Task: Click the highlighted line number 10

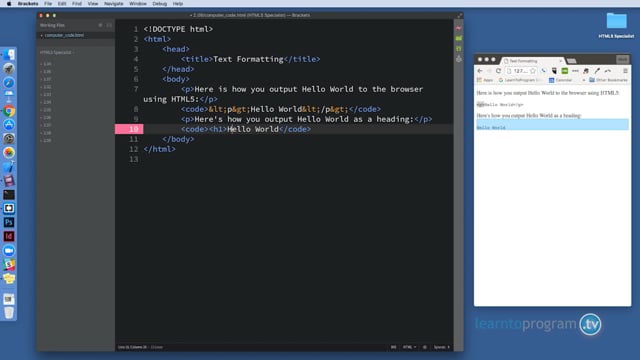Action: click(129, 129)
